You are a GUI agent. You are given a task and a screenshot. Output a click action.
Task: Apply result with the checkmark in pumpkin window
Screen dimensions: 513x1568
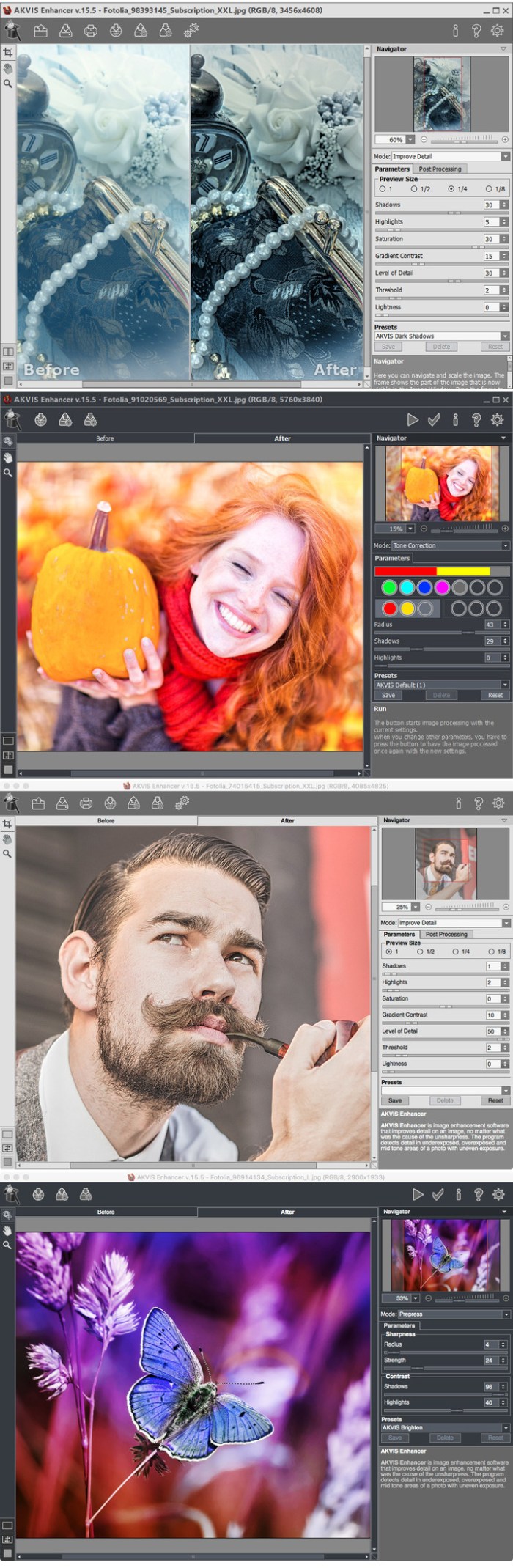tap(434, 419)
